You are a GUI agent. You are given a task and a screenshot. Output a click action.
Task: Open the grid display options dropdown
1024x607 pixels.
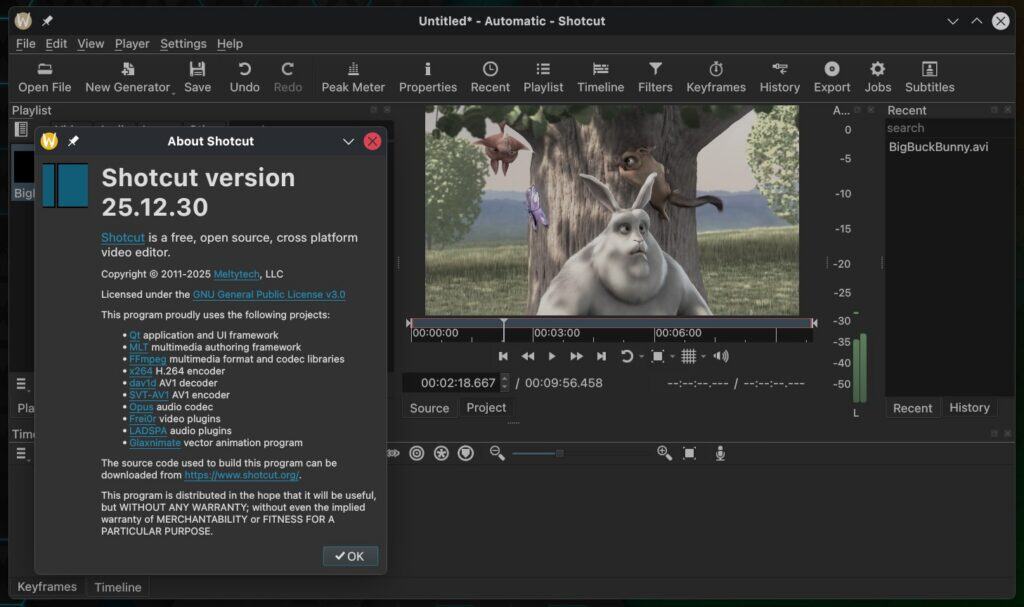click(x=704, y=356)
